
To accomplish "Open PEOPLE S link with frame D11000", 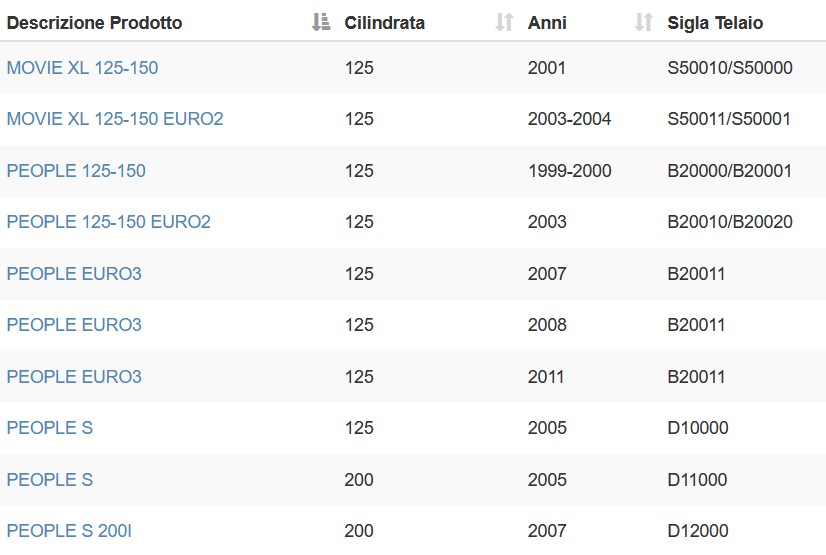I will [x=50, y=480].
